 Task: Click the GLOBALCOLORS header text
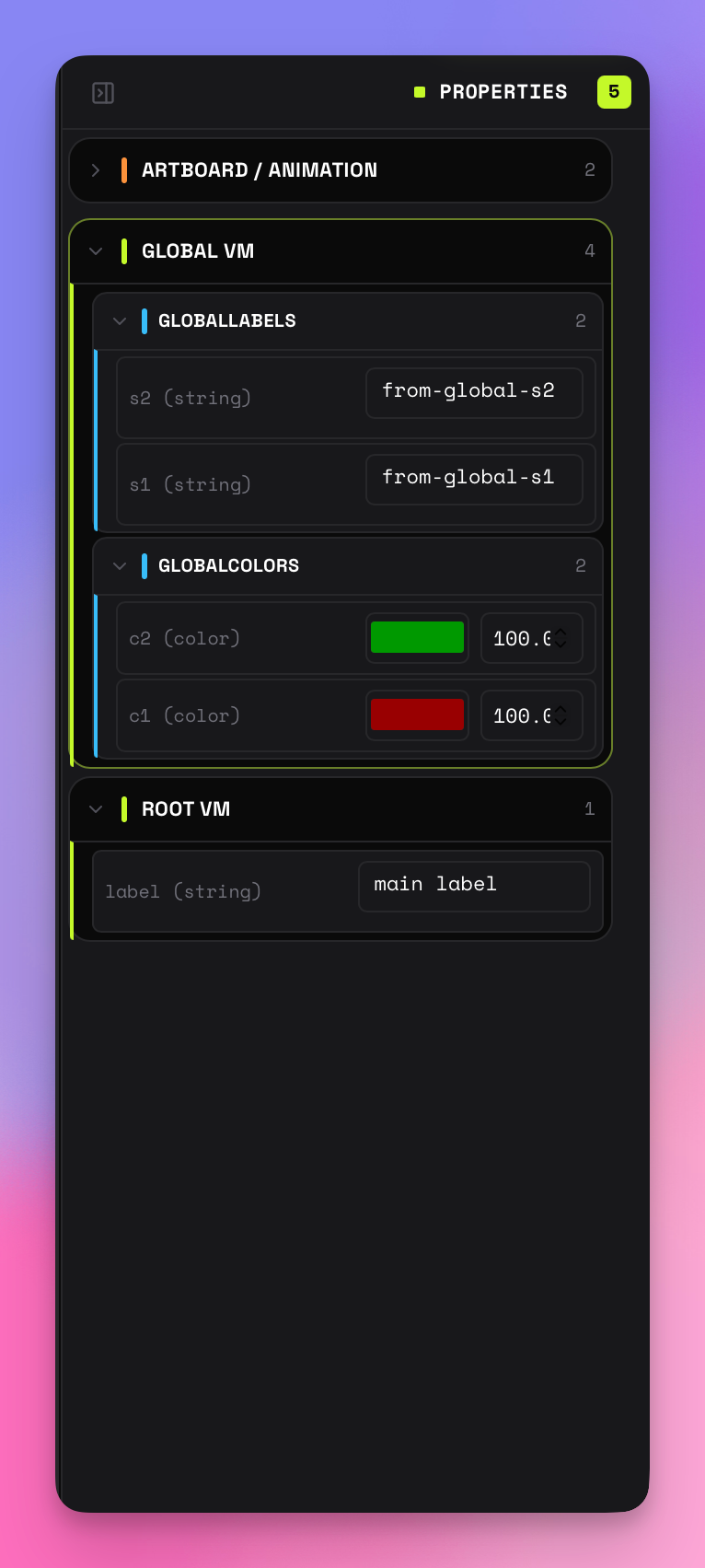click(228, 566)
